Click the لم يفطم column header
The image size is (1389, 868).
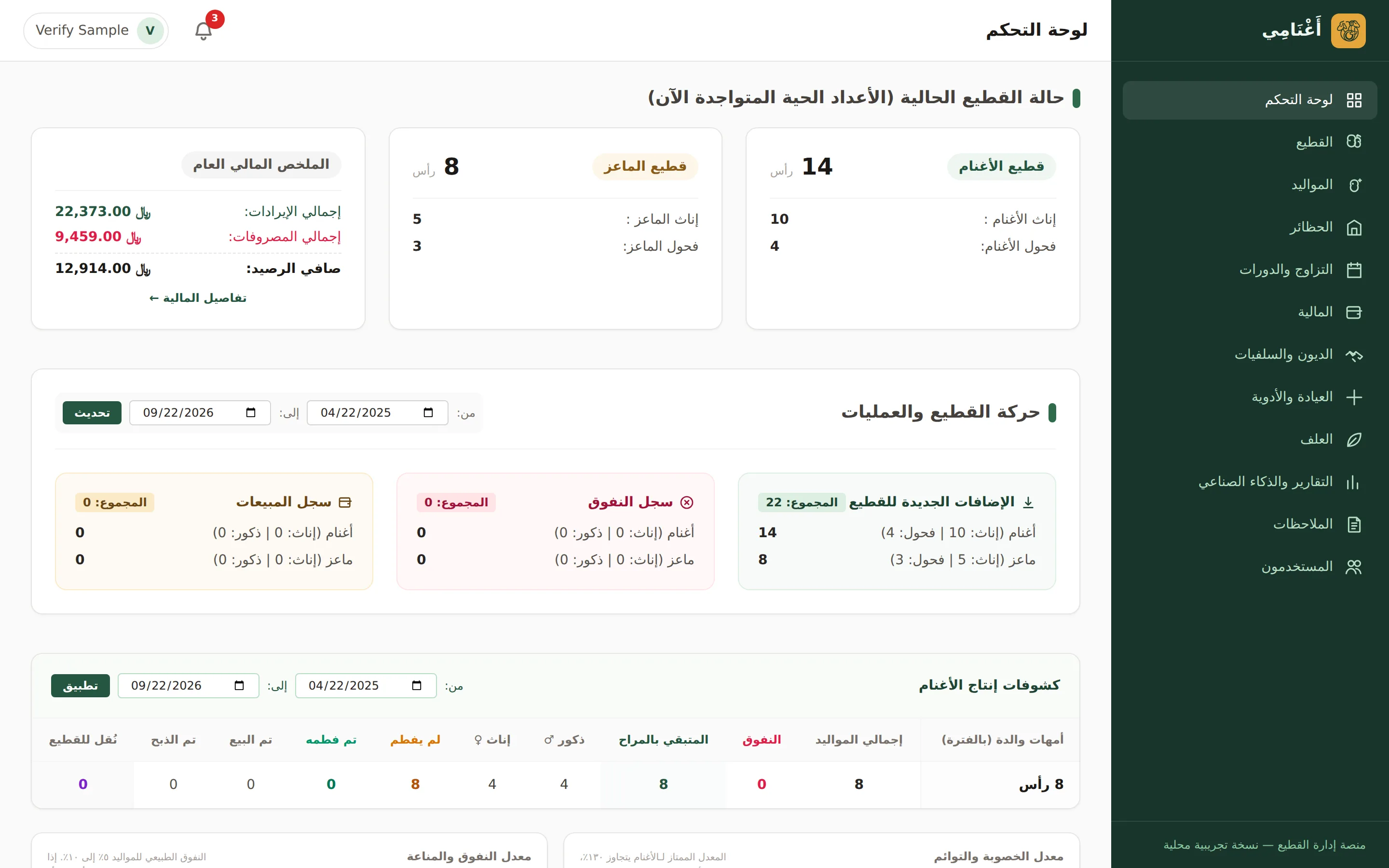pos(415,739)
